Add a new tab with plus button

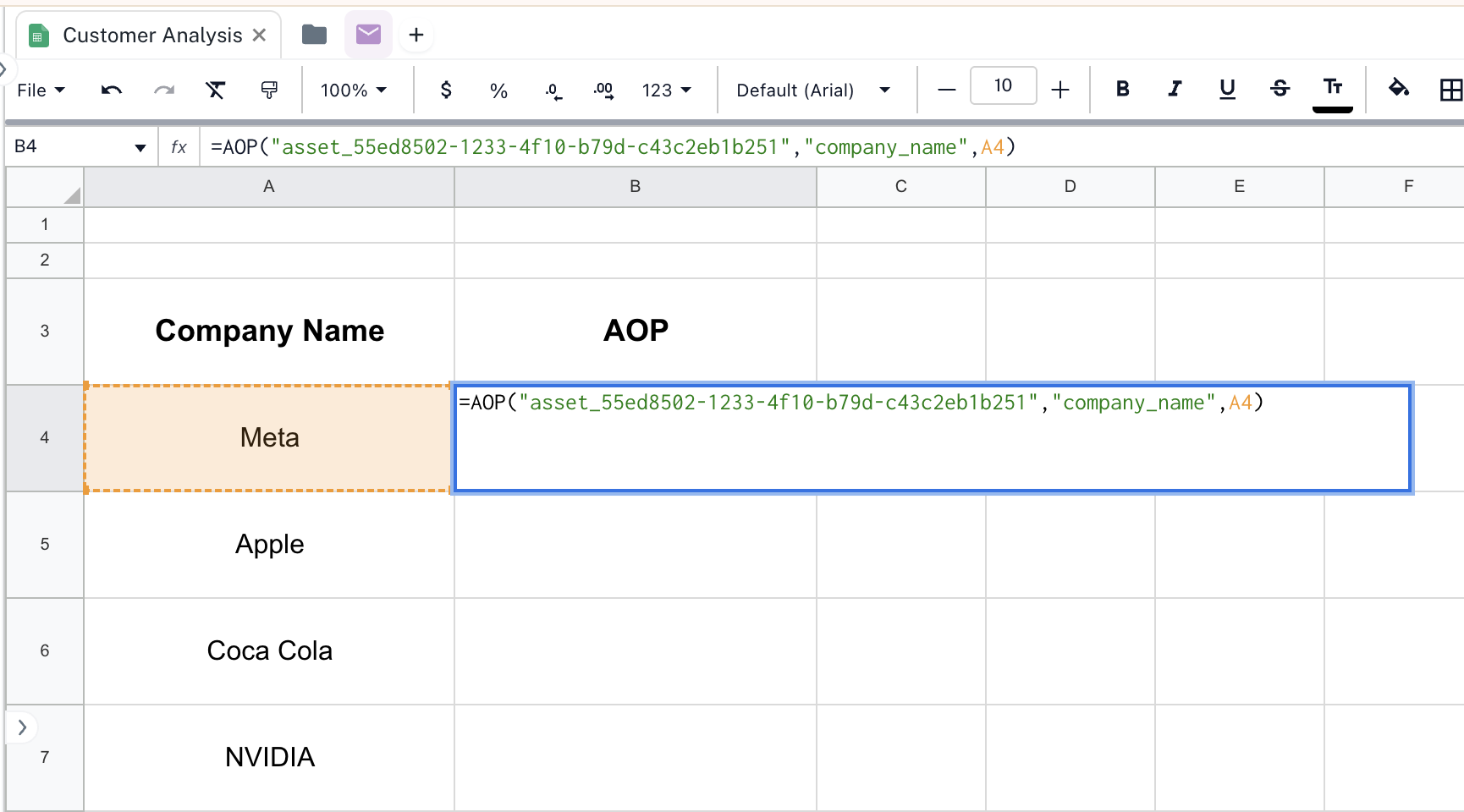point(416,35)
